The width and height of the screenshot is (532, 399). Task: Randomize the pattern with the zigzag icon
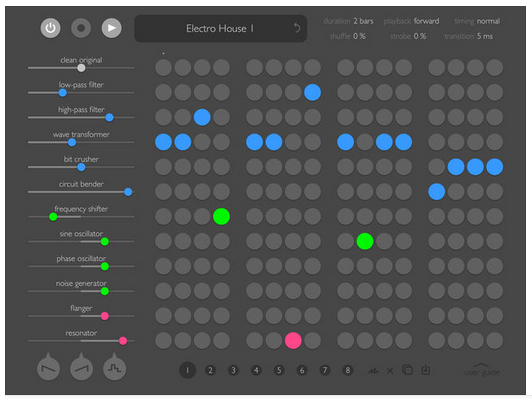[373, 371]
